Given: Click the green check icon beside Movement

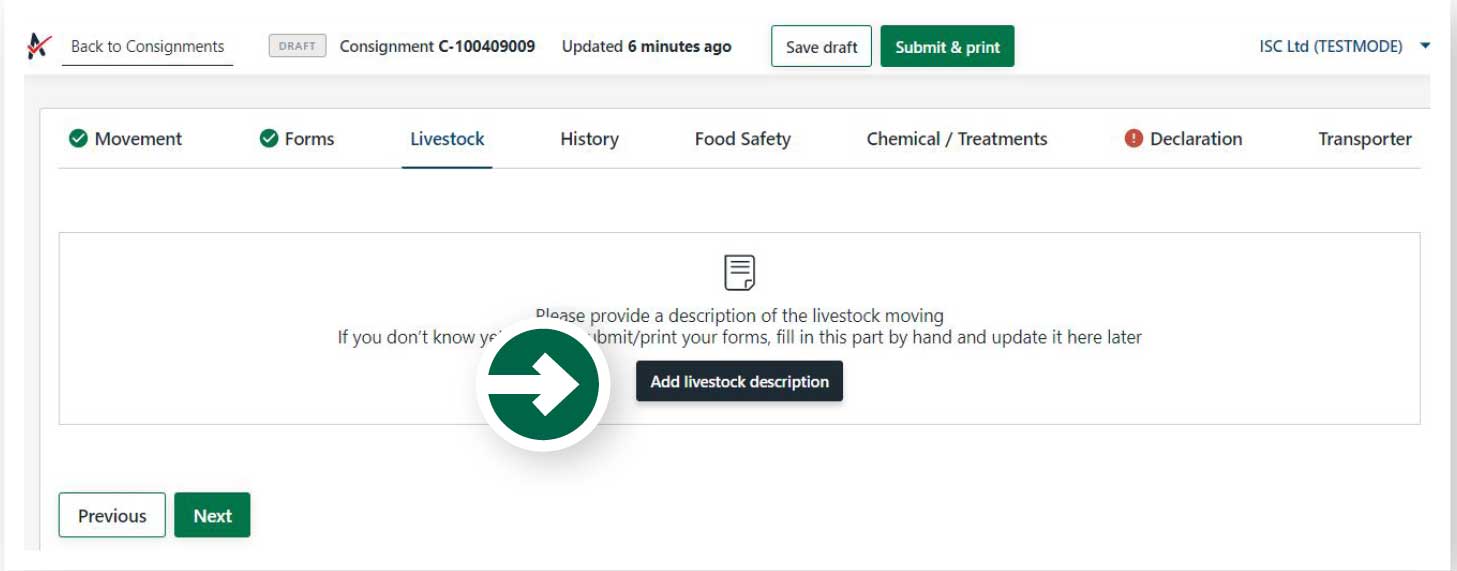Looking at the screenshot, I should coord(78,139).
